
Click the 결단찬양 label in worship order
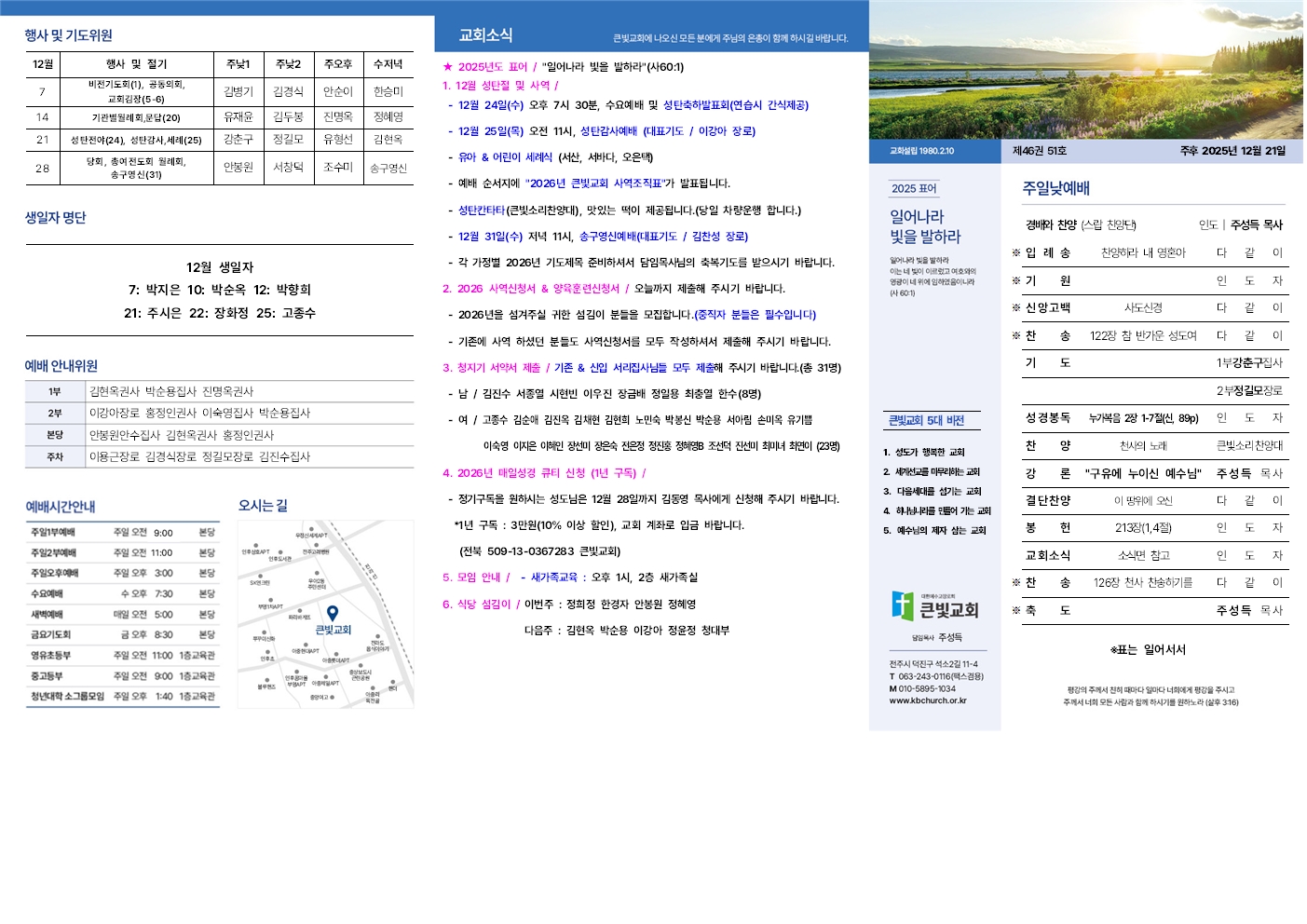pos(1048,501)
